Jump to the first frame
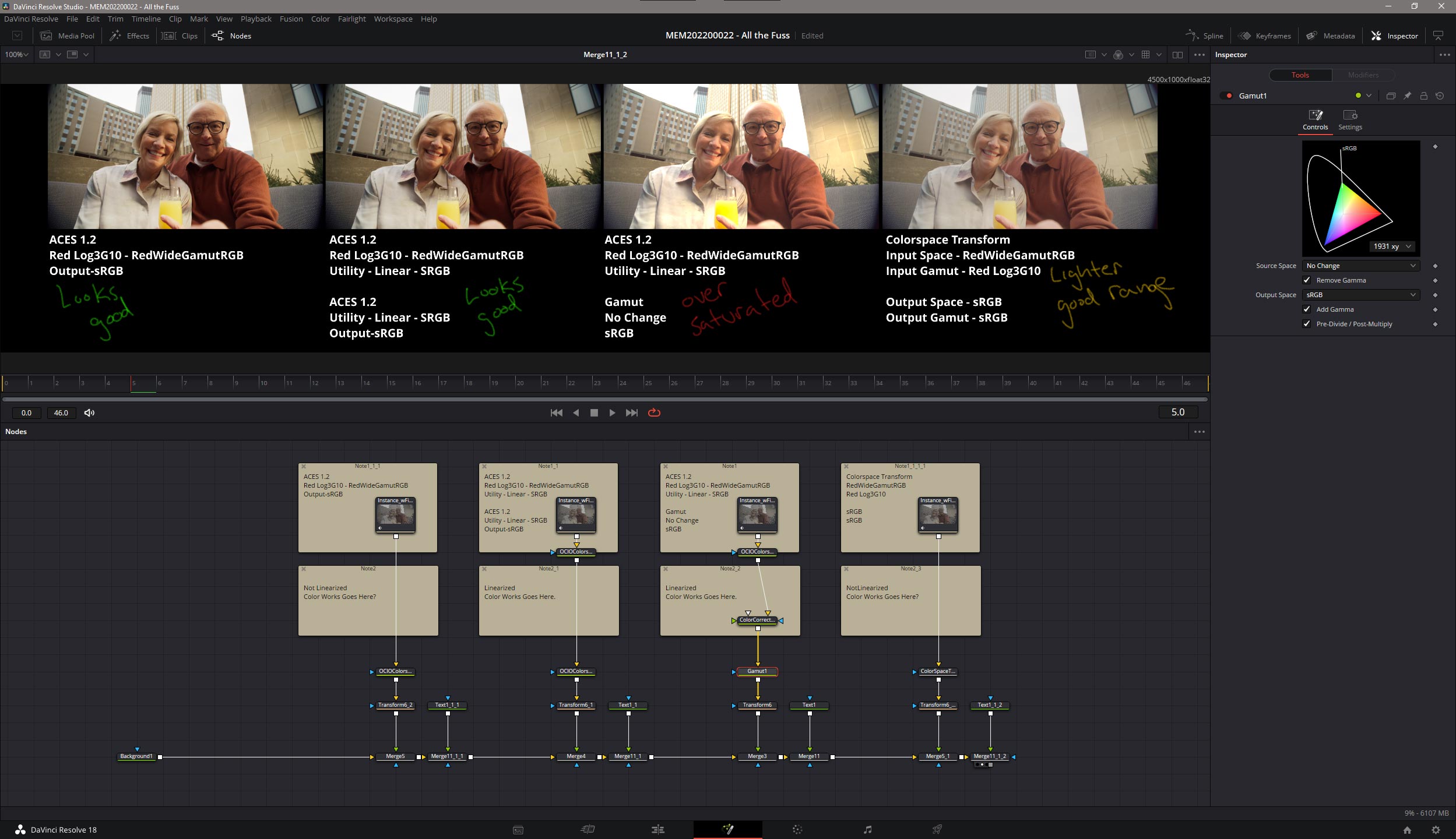This screenshot has width=1456, height=839. pos(557,413)
